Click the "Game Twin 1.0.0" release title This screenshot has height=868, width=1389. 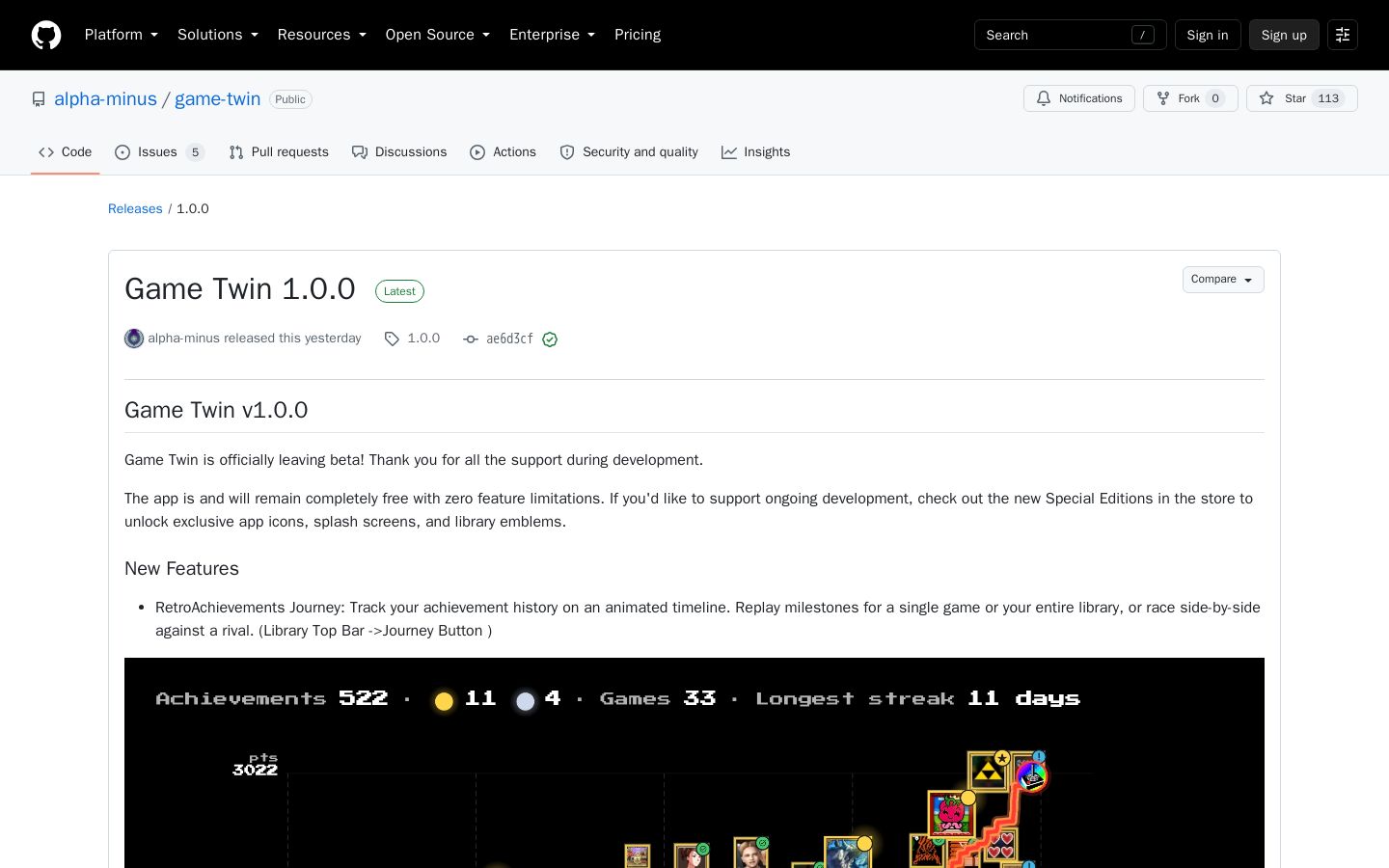pyautogui.click(x=240, y=289)
